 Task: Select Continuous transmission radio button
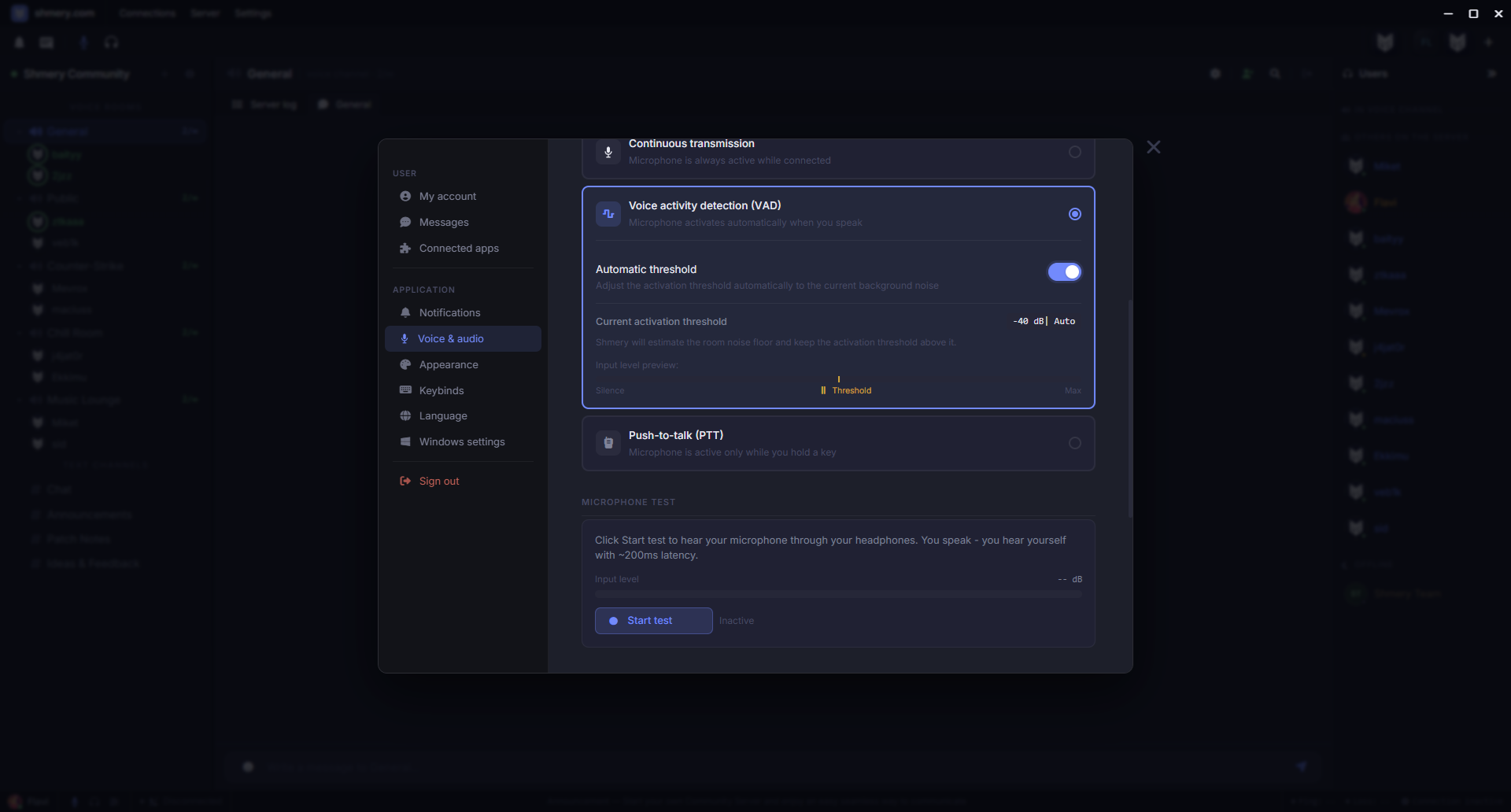coord(1075,152)
